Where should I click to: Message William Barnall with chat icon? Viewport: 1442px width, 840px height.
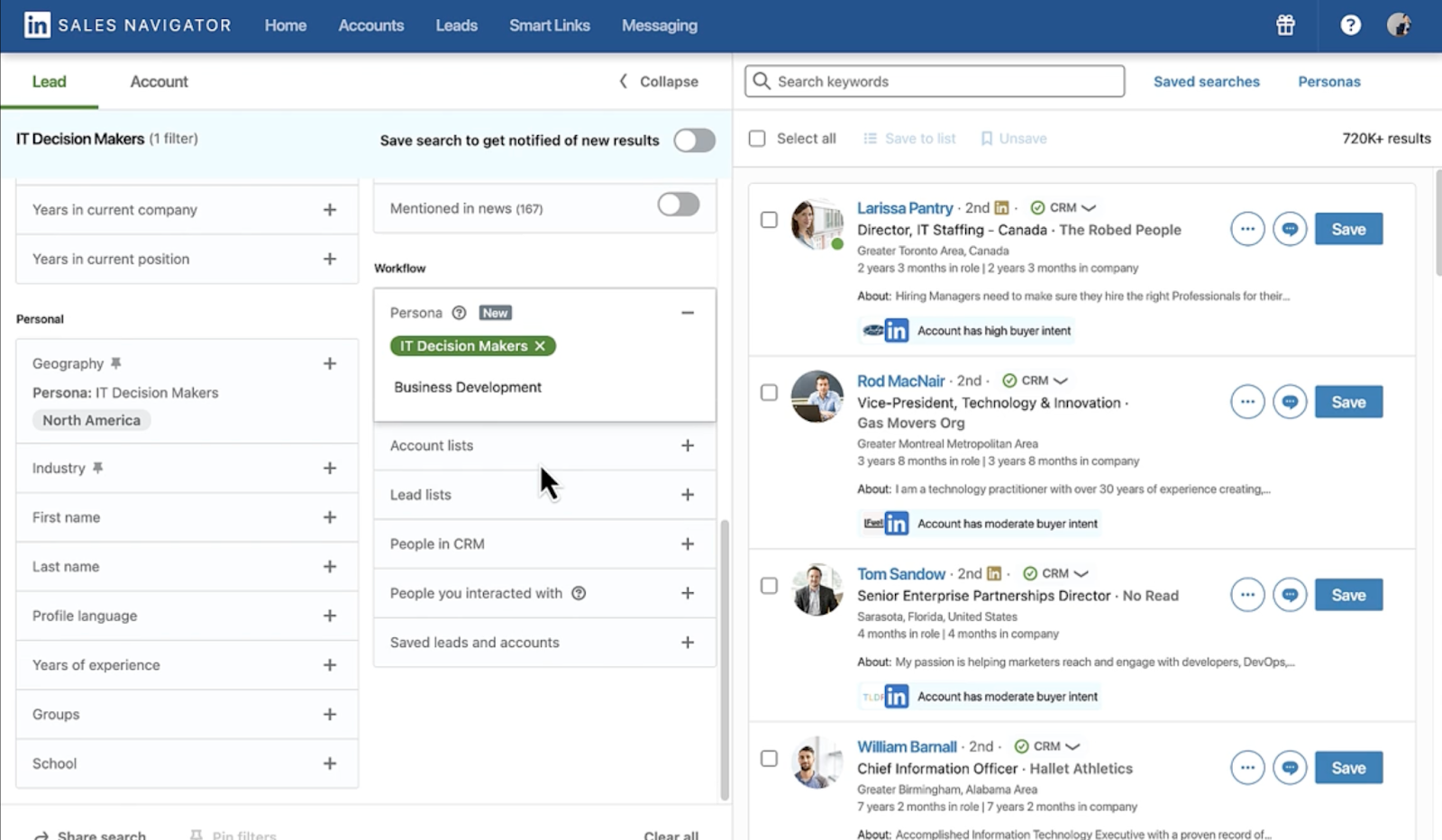point(1290,768)
